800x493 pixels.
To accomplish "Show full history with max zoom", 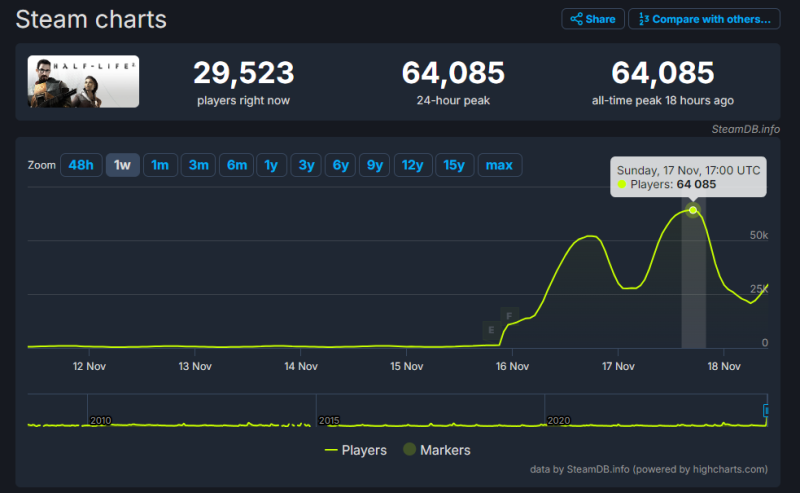I will click(x=499, y=165).
